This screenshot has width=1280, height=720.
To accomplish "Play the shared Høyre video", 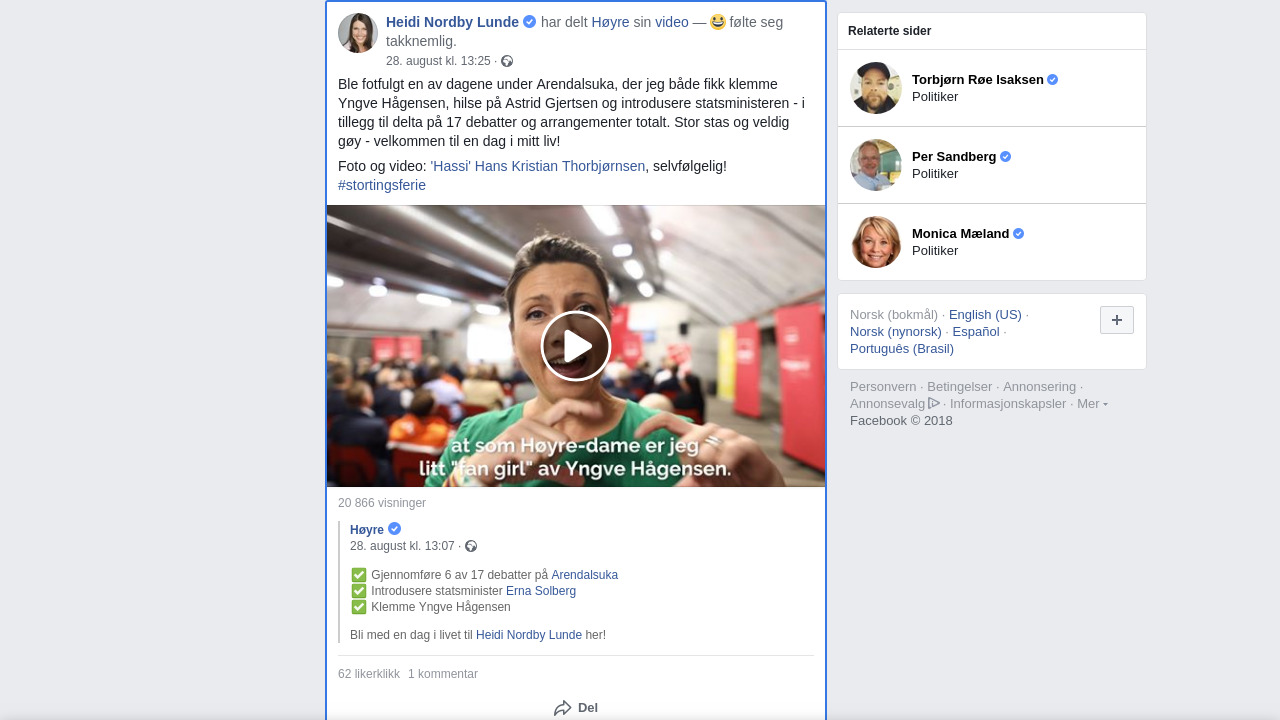I will [576, 346].
